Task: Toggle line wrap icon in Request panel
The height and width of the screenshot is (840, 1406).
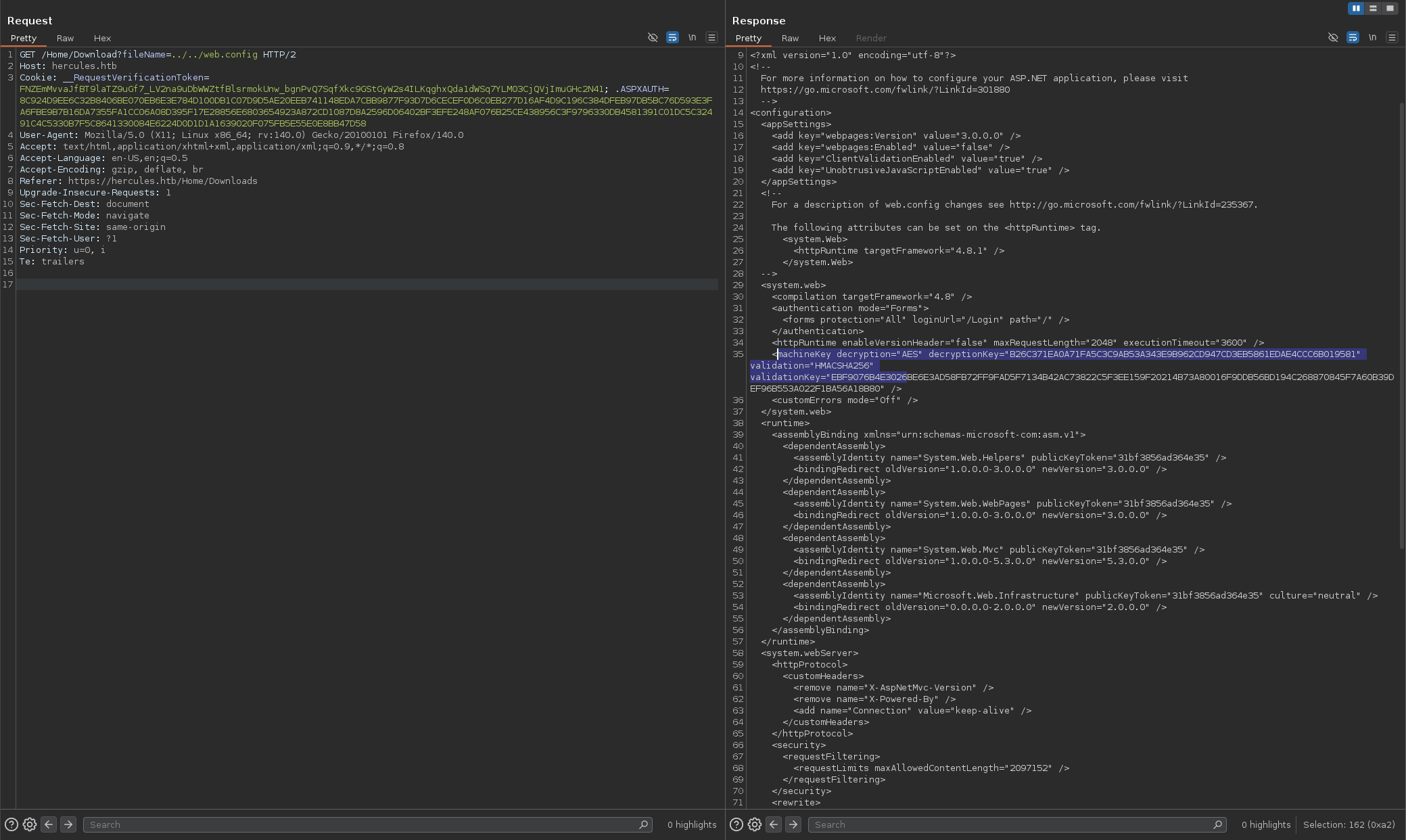Action: [672, 38]
